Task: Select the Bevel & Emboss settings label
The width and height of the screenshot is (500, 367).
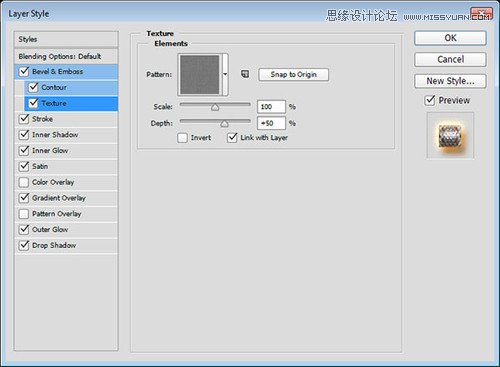Action: click(x=57, y=71)
